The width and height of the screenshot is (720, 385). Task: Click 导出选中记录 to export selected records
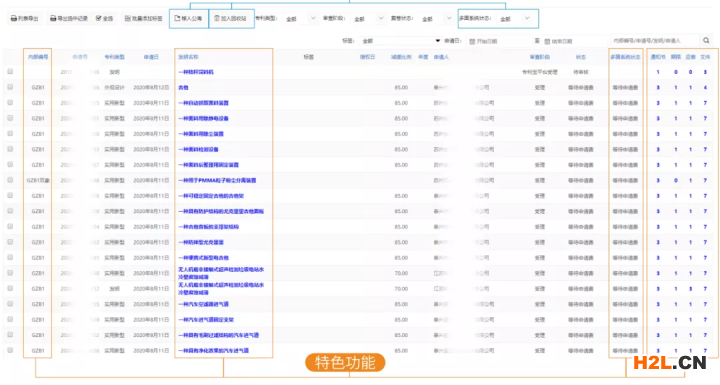tap(68, 18)
